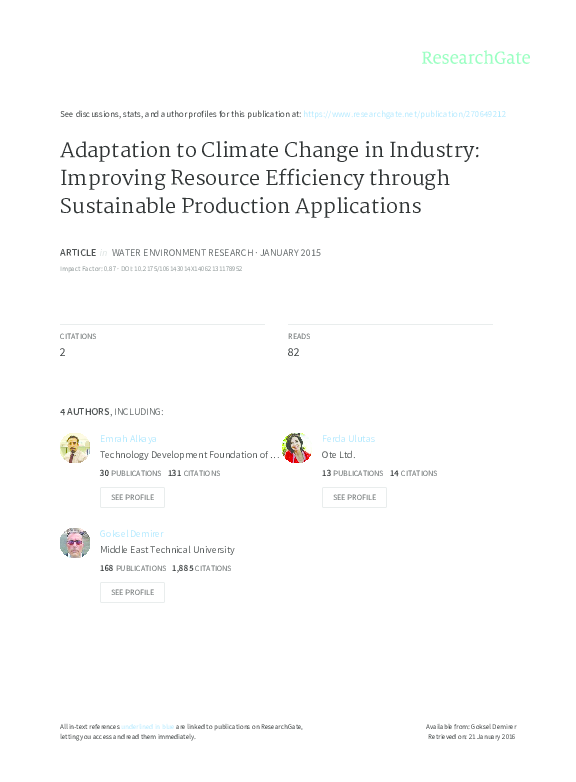This screenshot has width=576, height=782.
Task: Click '131 CITATIONS' under Emrah Alkaya
Action: pos(194,473)
